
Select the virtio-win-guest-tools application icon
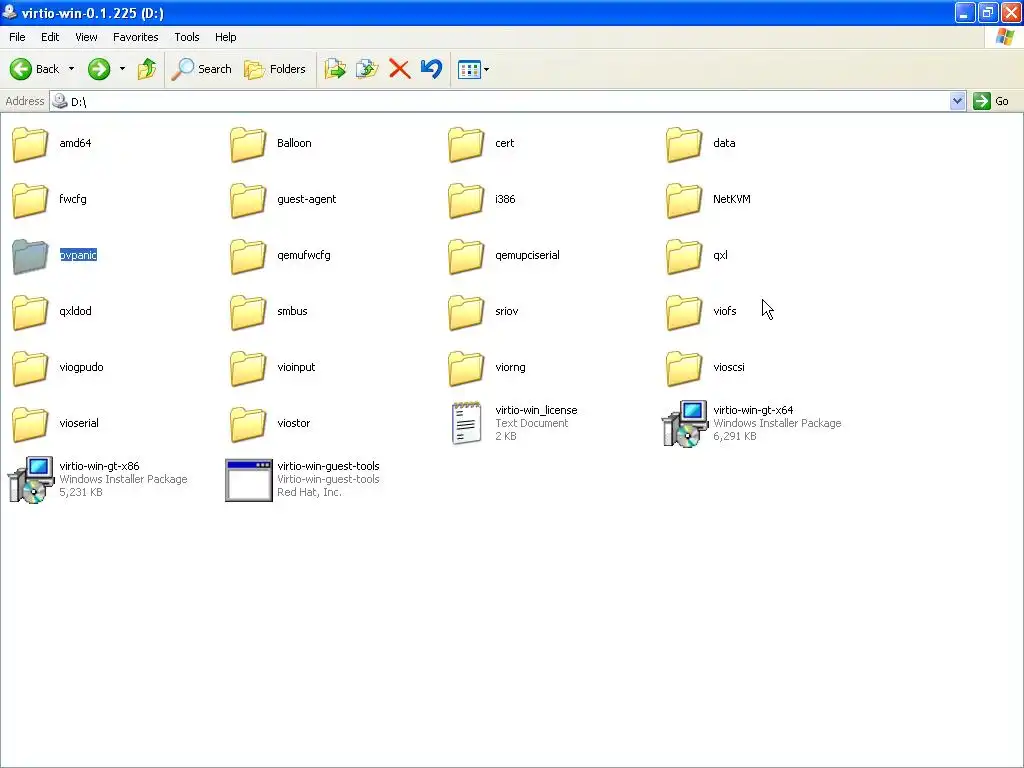pos(248,480)
